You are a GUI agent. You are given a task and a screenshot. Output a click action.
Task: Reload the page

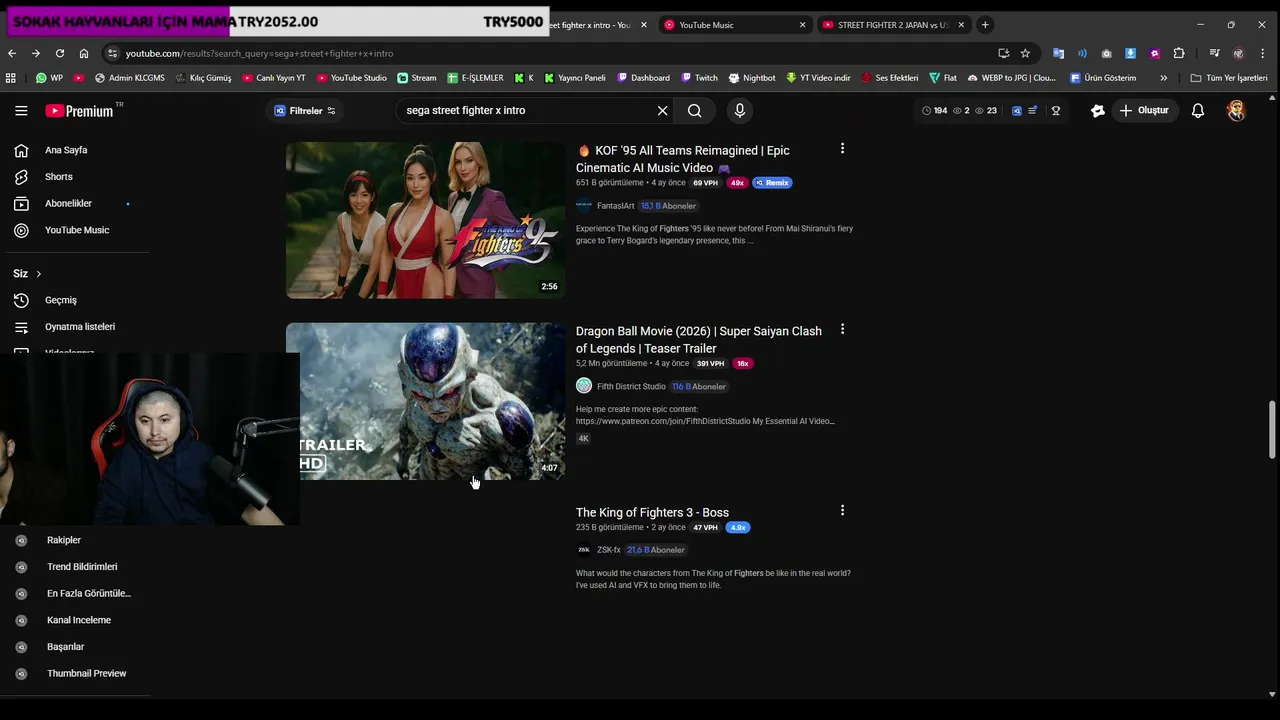point(60,53)
